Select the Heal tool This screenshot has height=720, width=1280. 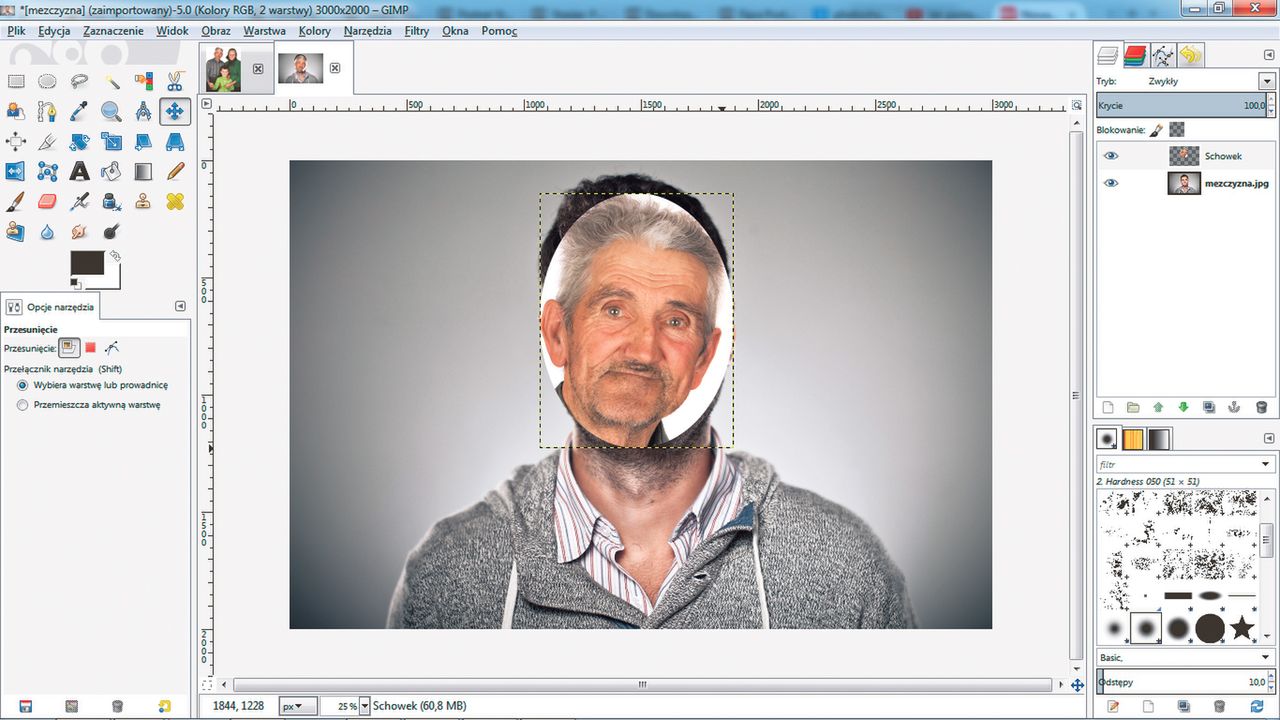click(x=175, y=201)
